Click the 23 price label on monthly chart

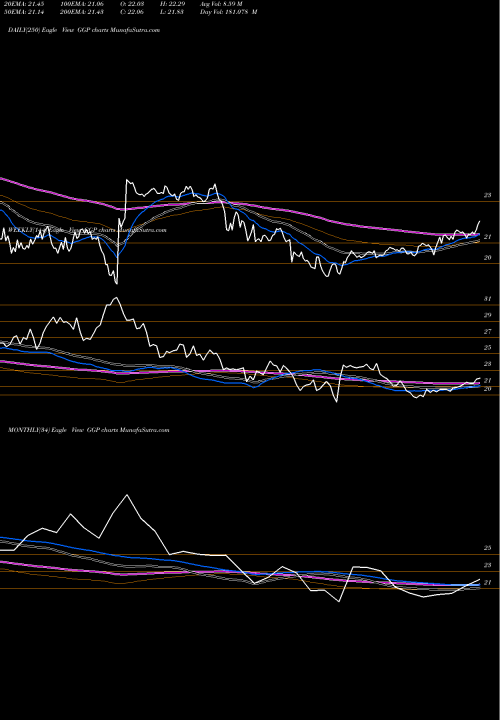tap(488, 565)
